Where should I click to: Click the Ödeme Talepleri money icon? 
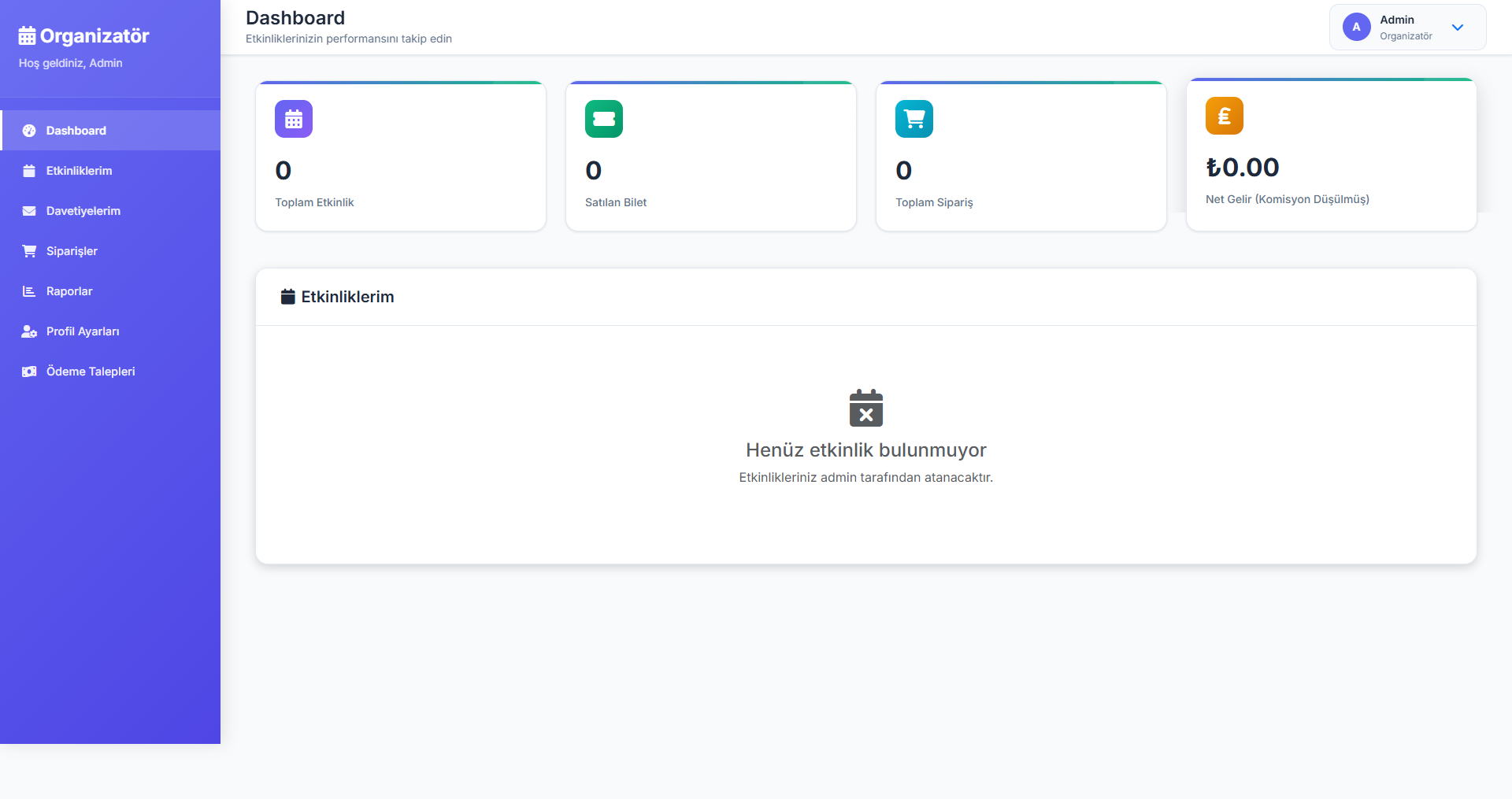29,372
